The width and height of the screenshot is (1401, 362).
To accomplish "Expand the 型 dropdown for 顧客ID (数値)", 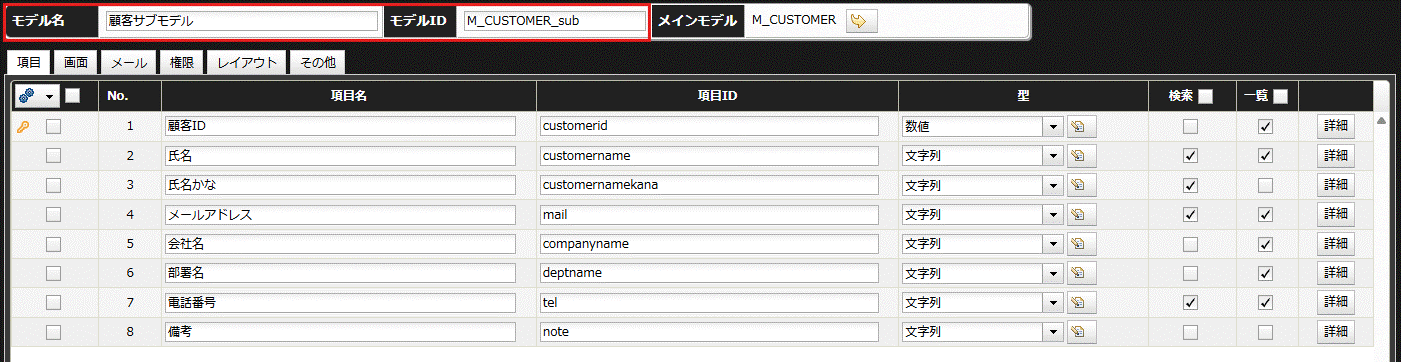I will click(x=1052, y=127).
